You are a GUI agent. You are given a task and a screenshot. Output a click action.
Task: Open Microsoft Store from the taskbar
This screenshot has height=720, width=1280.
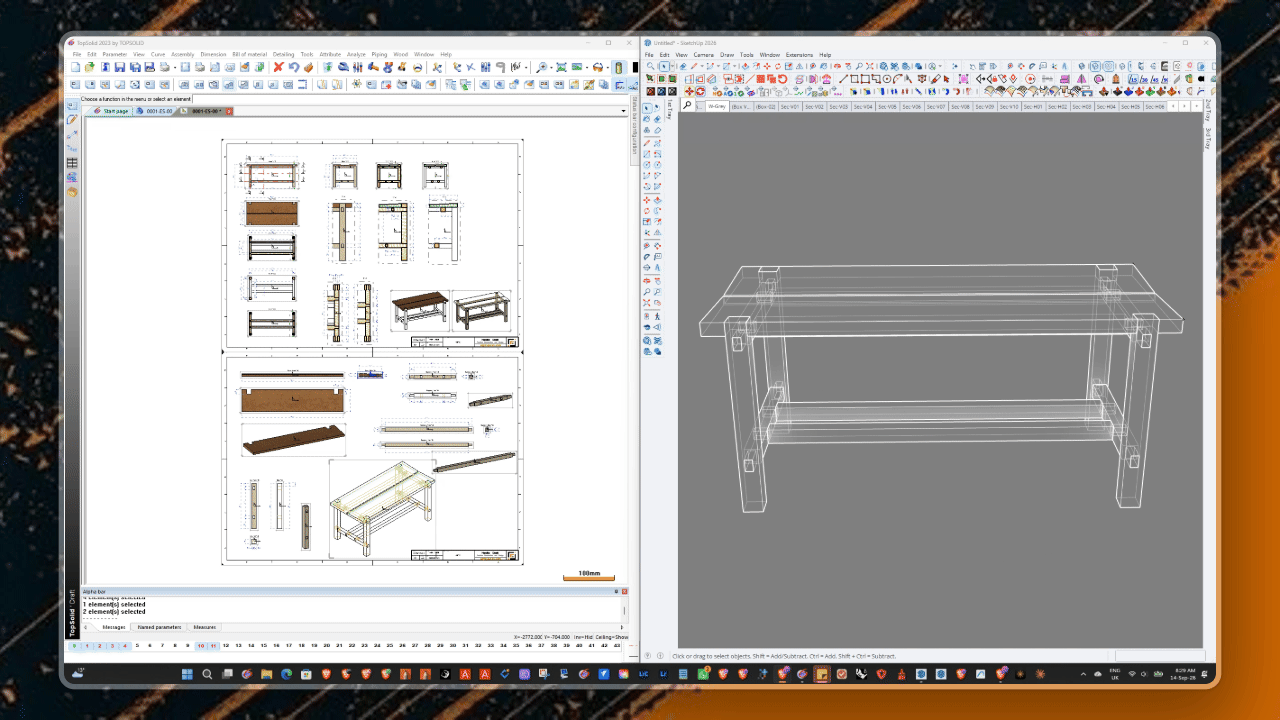(306, 675)
